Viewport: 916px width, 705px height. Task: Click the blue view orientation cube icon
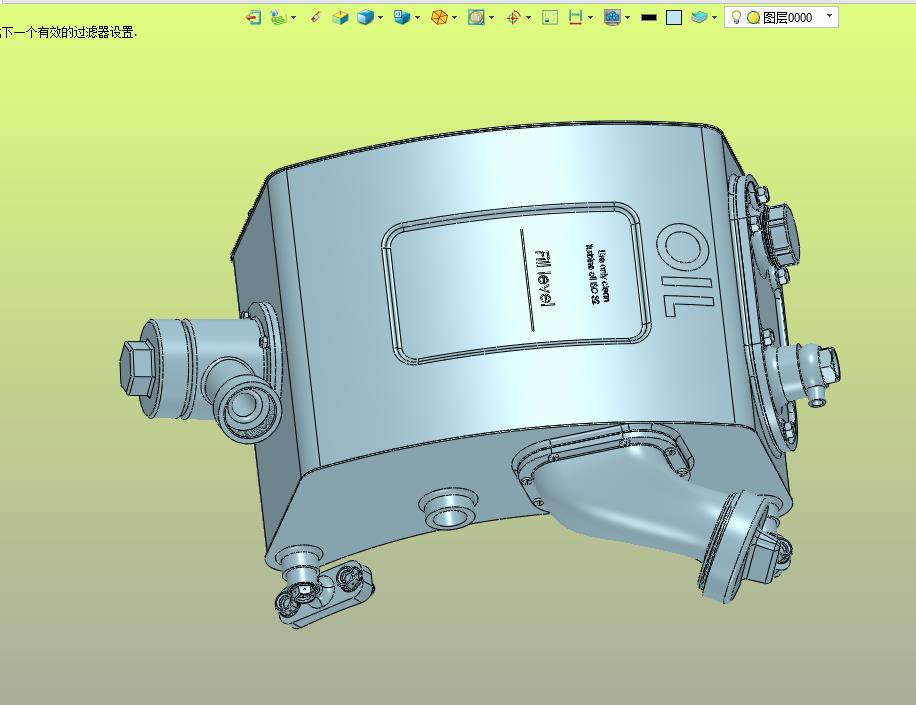tap(402, 18)
